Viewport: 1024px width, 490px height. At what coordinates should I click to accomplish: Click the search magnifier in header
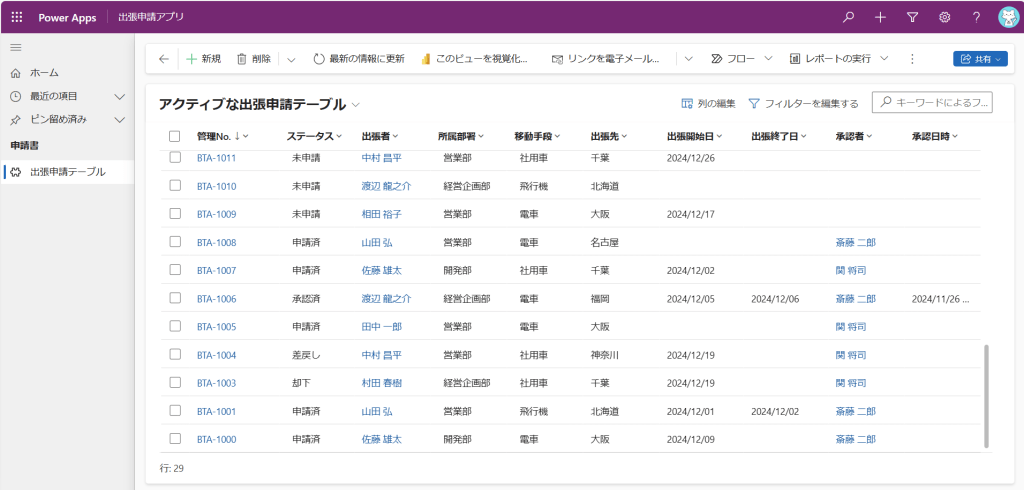coord(849,17)
